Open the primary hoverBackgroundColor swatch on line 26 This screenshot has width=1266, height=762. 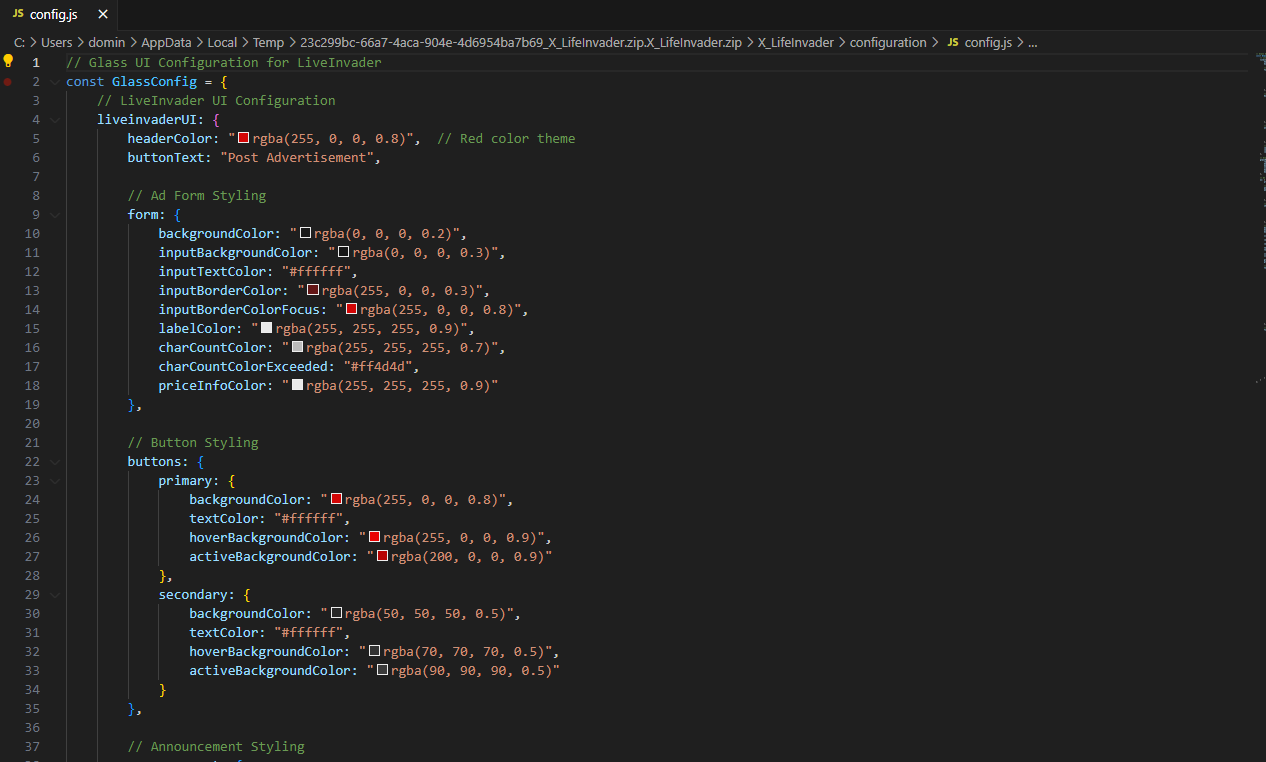[374, 537]
